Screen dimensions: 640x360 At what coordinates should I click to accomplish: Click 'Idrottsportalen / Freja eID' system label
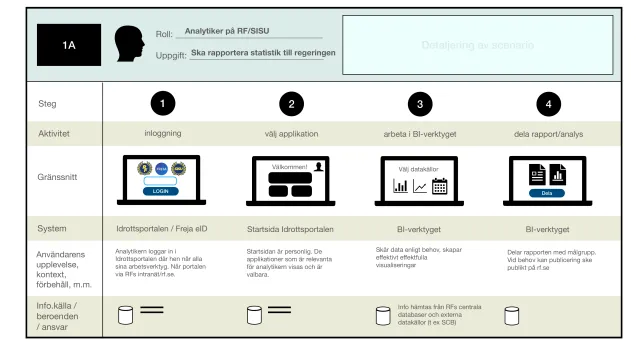pyautogui.click(x=162, y=229)
